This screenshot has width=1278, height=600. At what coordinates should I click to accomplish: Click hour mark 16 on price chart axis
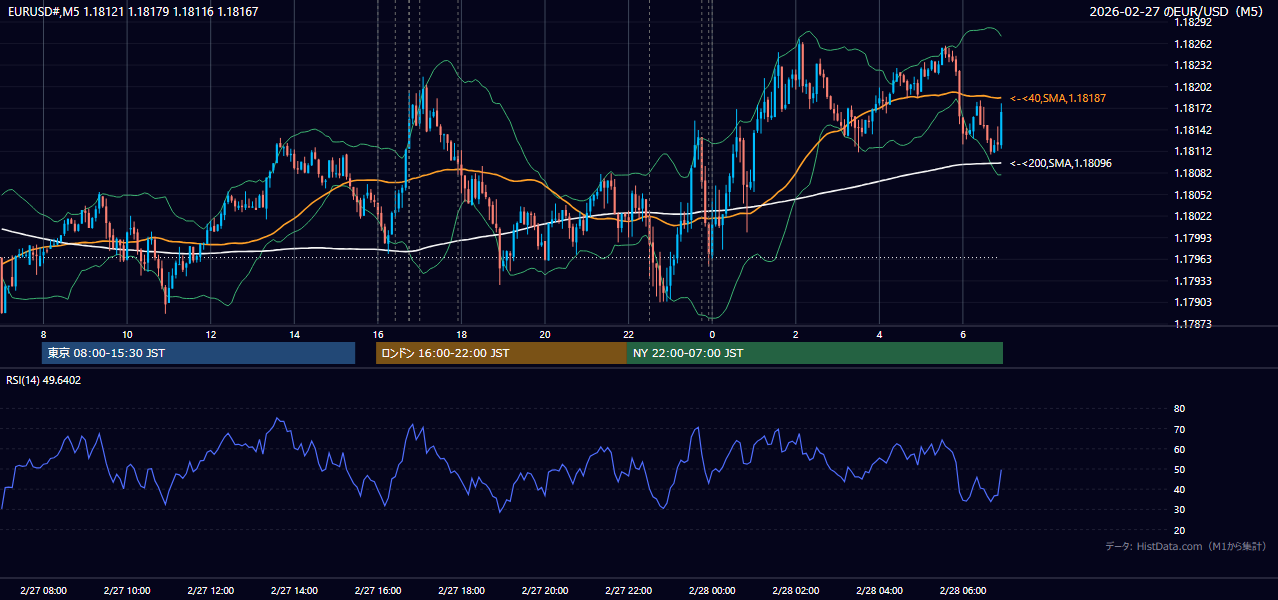[378, 333]
